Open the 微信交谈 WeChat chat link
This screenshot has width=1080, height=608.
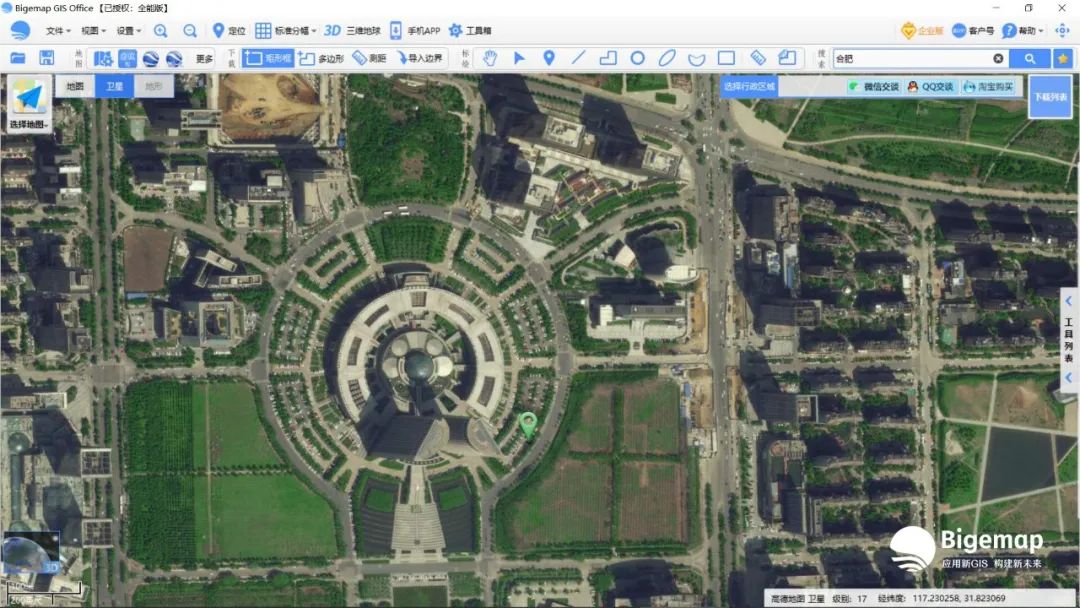(874, 87)
